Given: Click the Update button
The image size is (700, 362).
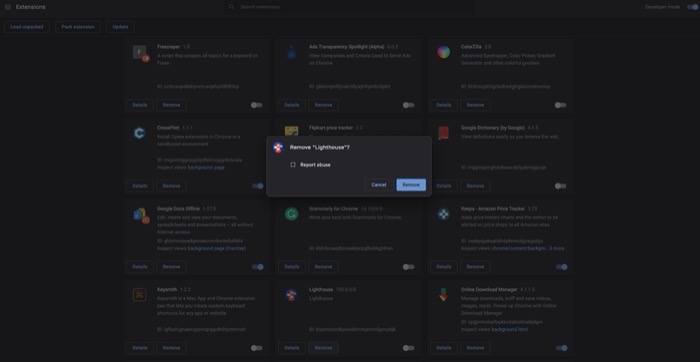Looking at the screenshot, I should 120,27.
